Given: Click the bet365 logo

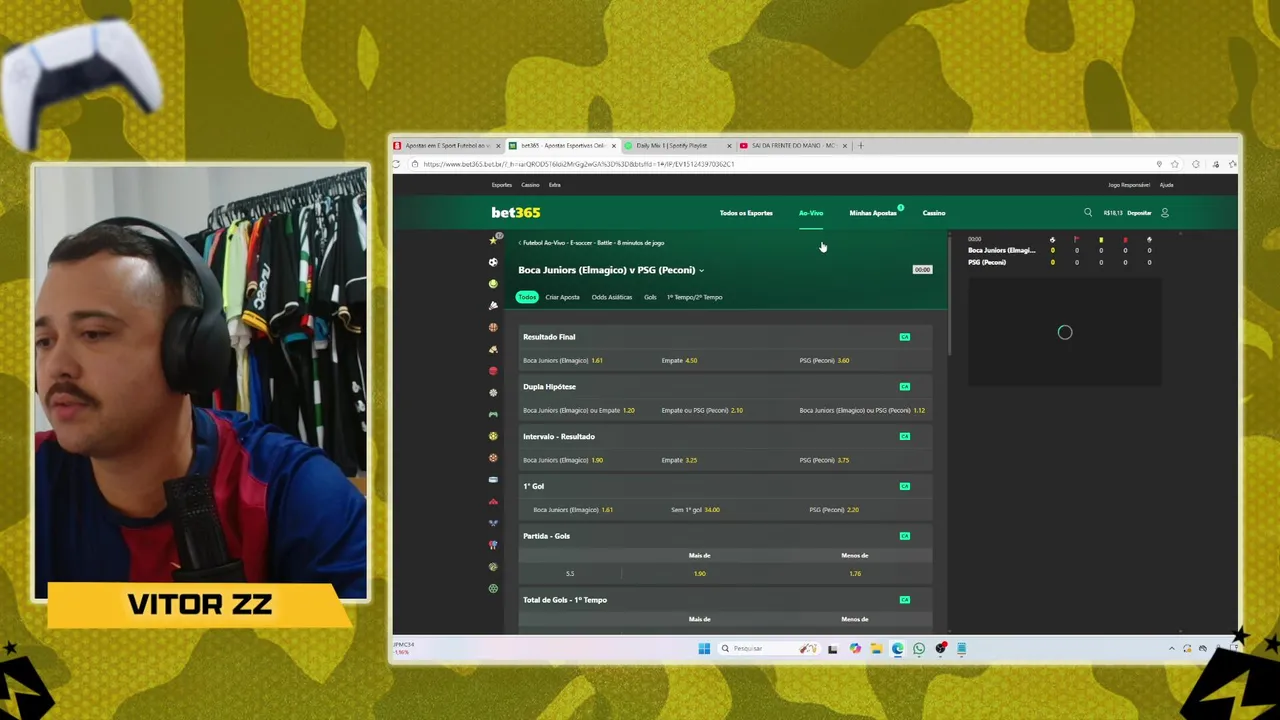Looking at the screenshot, I should click(x=516, y=212).
